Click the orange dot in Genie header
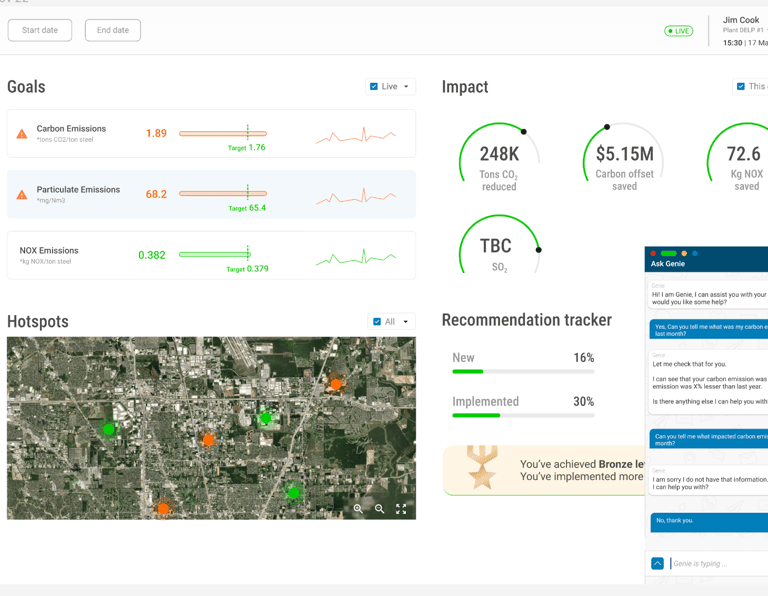The width and height of the screenshot is (768, 596). [684, 253]
